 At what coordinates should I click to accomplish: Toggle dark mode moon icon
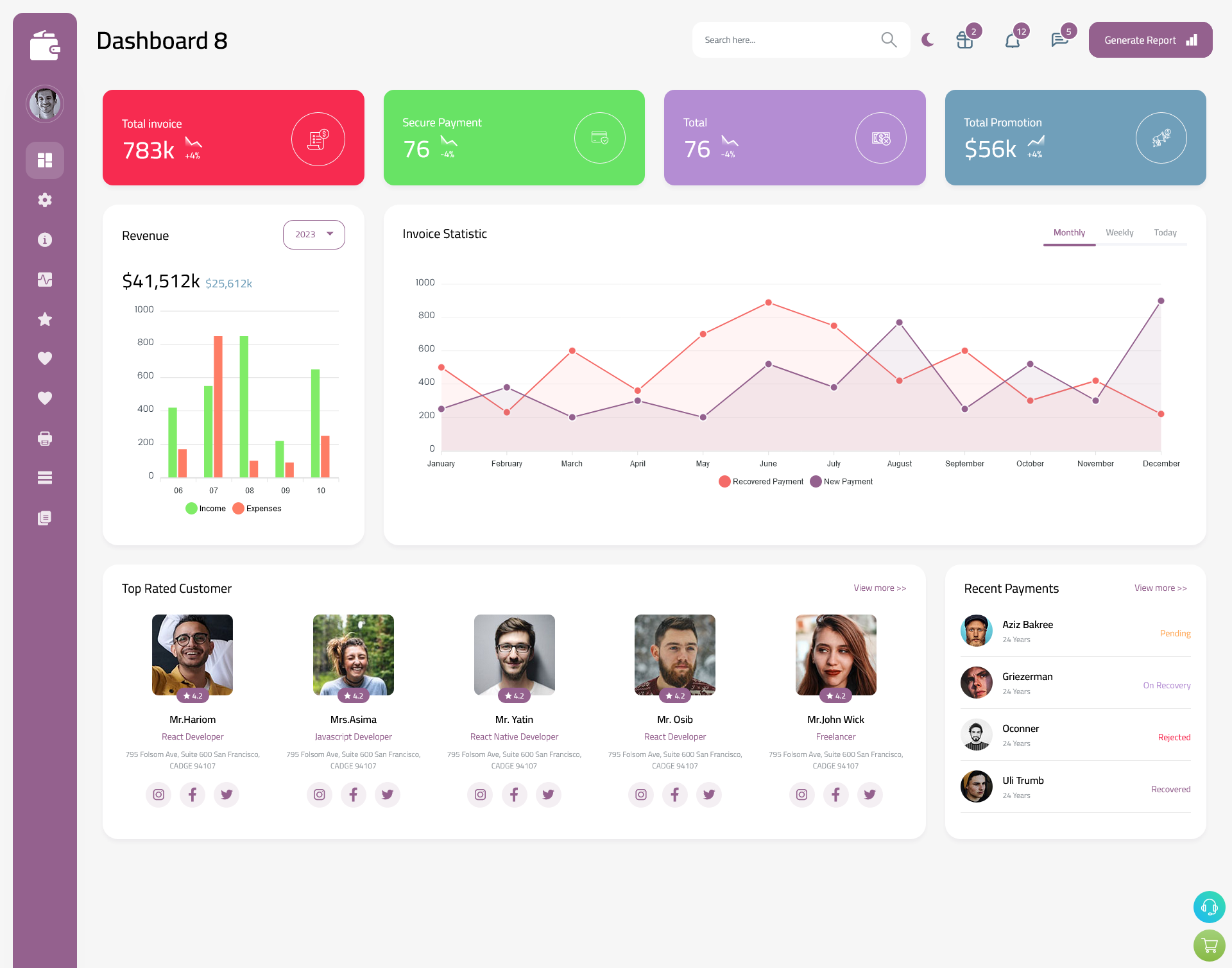point(927,40)
